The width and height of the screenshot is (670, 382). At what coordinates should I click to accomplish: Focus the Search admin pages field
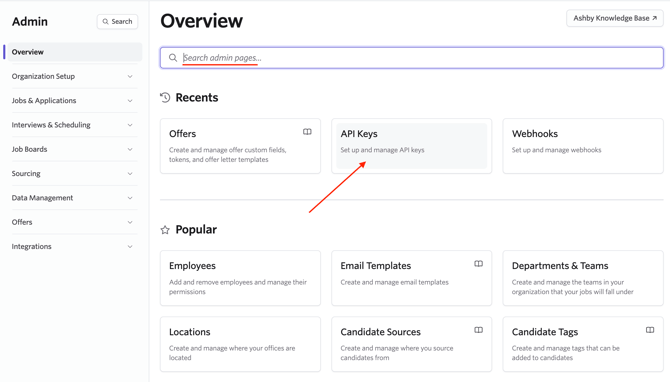[412, 58]
